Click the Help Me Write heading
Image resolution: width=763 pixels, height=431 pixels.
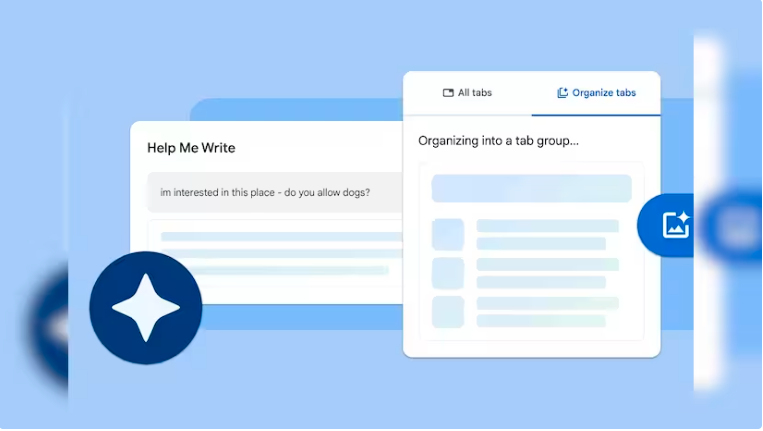(x=191, y=148)
